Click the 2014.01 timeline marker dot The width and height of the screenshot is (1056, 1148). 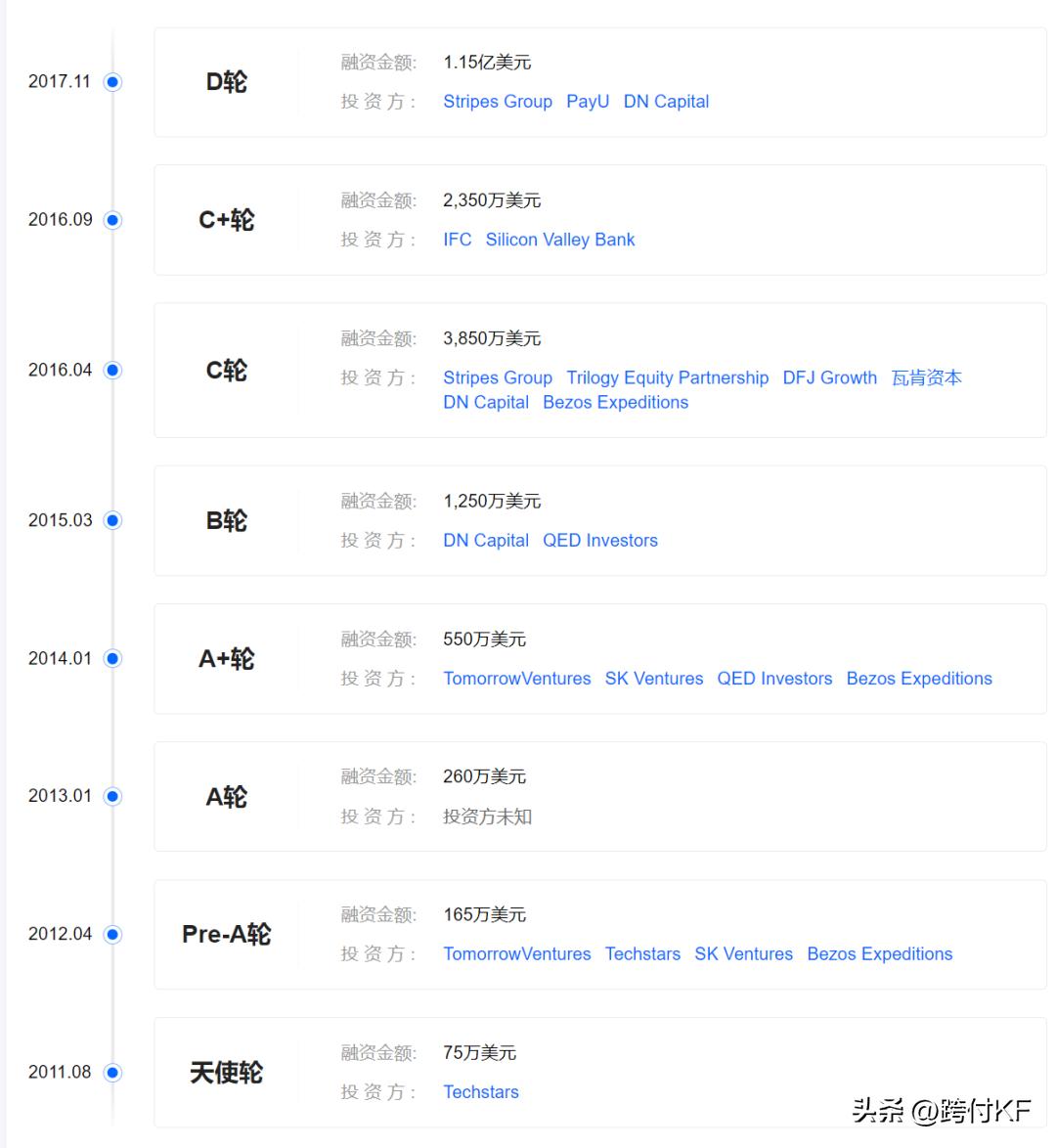[112, 658]
